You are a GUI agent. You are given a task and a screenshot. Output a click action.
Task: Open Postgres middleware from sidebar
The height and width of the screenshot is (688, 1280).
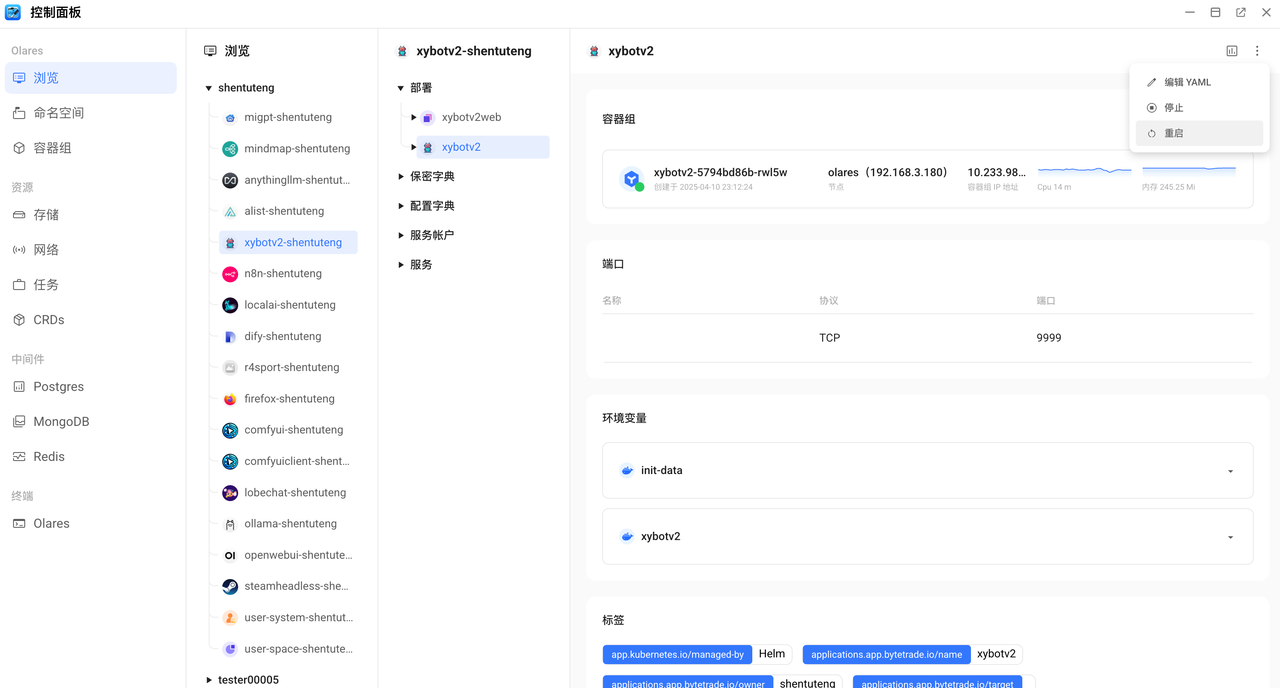pos(58,387)
